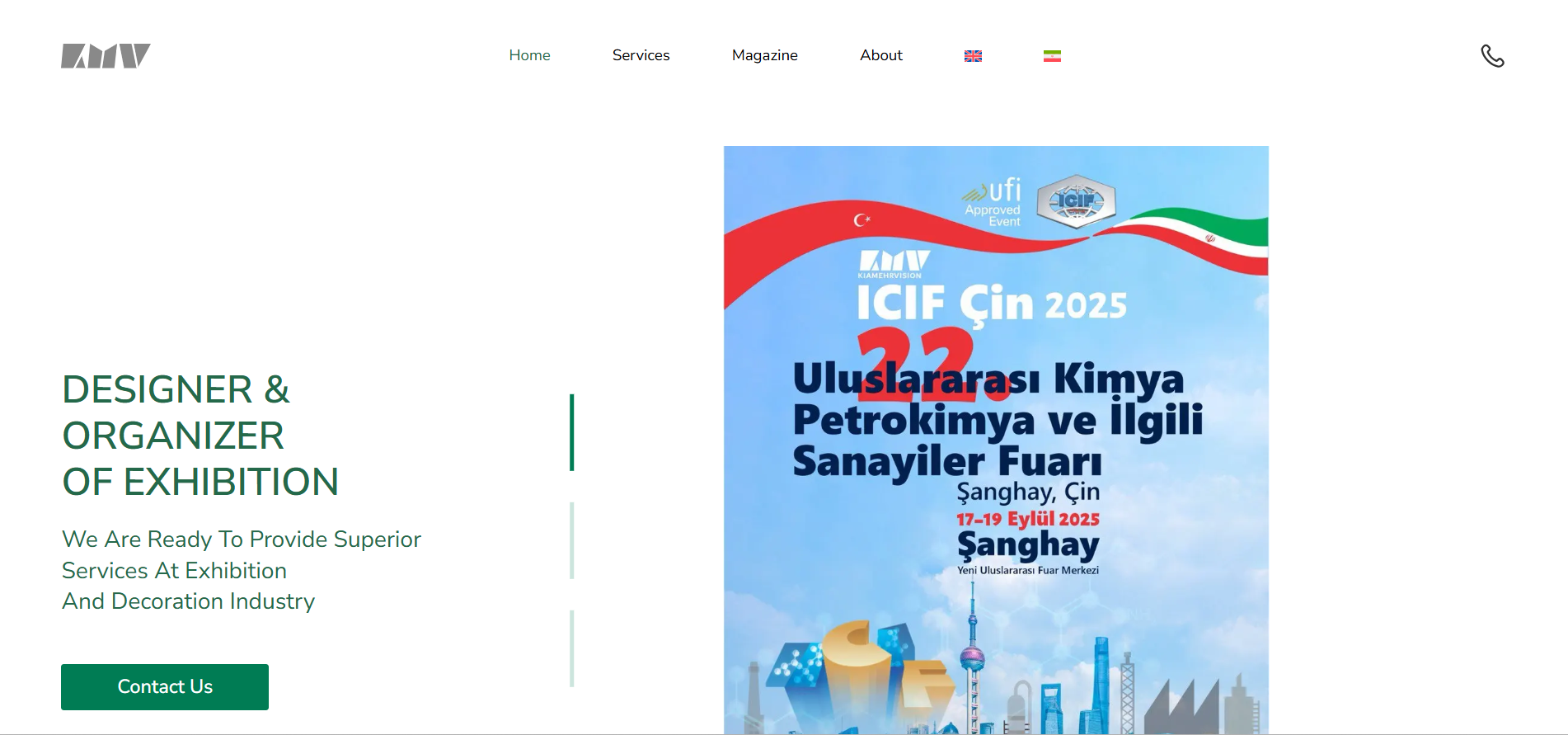Go to the Home page

point(529,55)
